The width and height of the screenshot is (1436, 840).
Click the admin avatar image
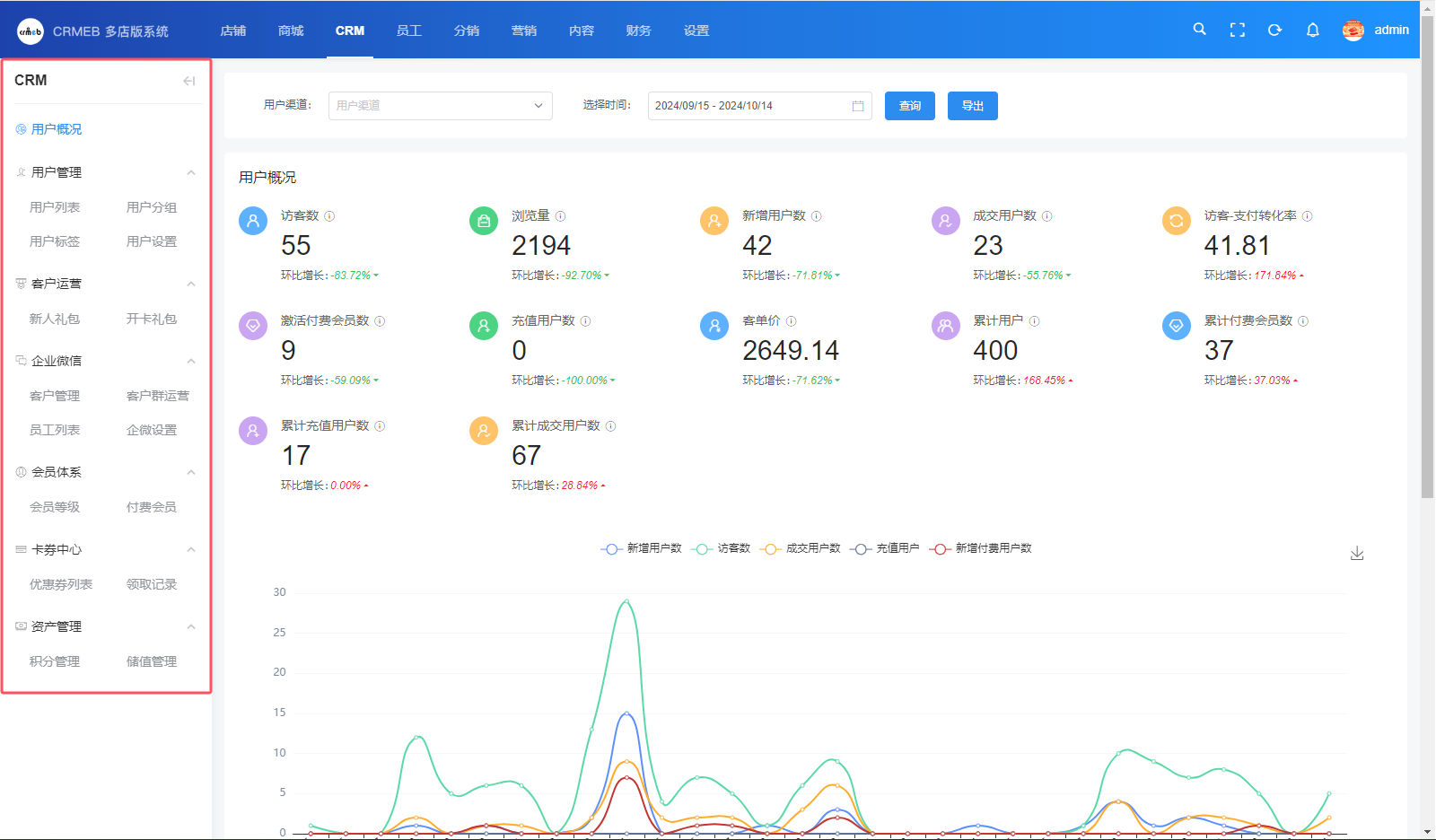[1353, 31]
